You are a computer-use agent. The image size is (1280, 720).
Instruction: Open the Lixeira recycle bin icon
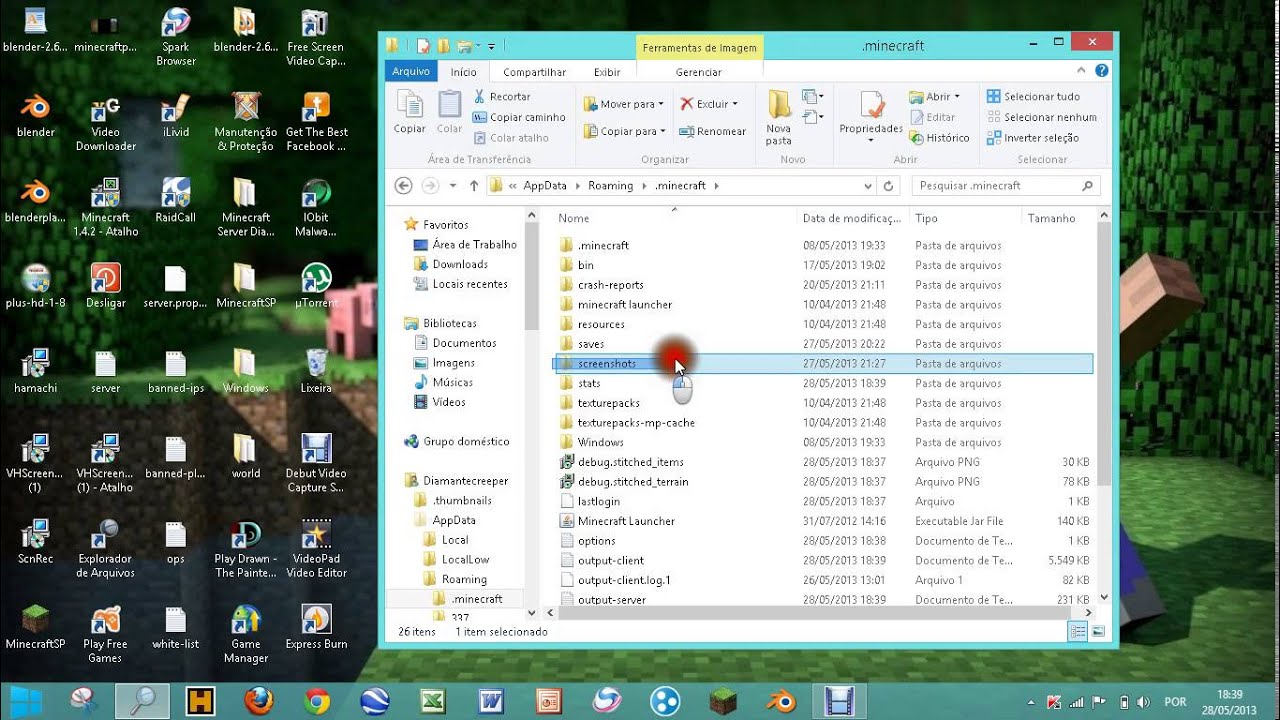[316, 371]
